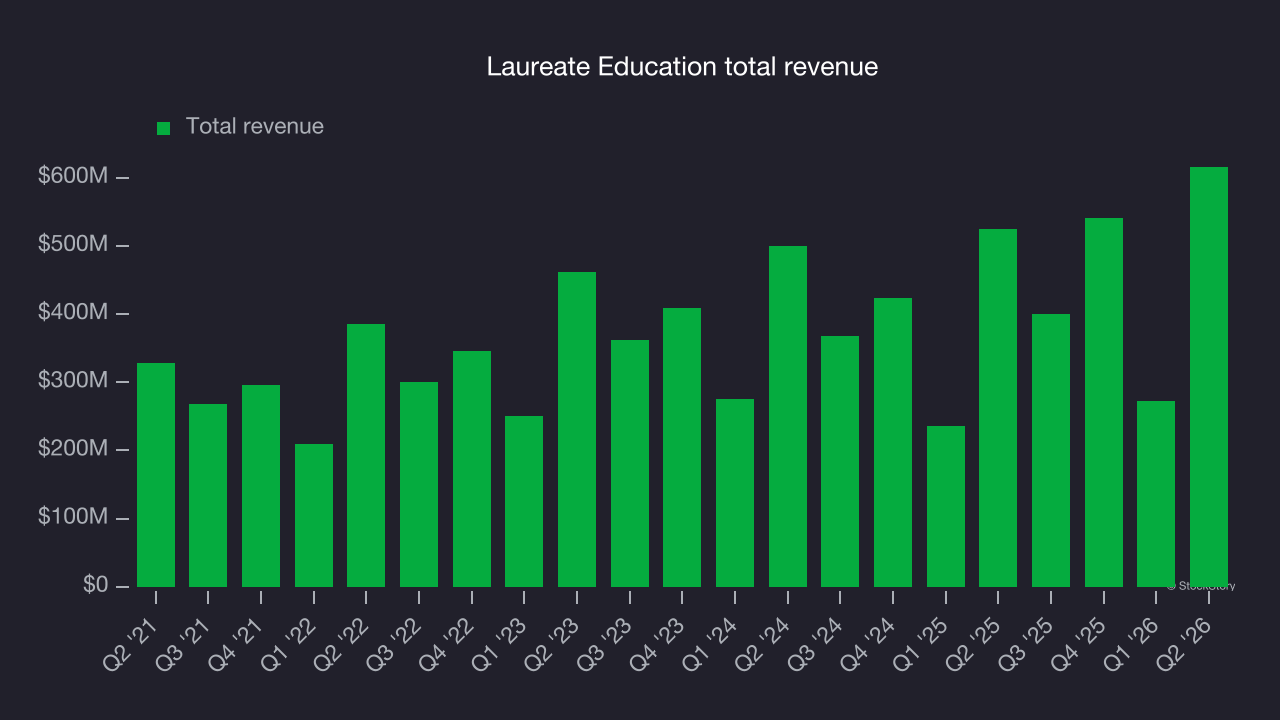Viewport: 1280px width, 720px height.
Task: Click the $100M y-axis label
Action: coord(73,517)
